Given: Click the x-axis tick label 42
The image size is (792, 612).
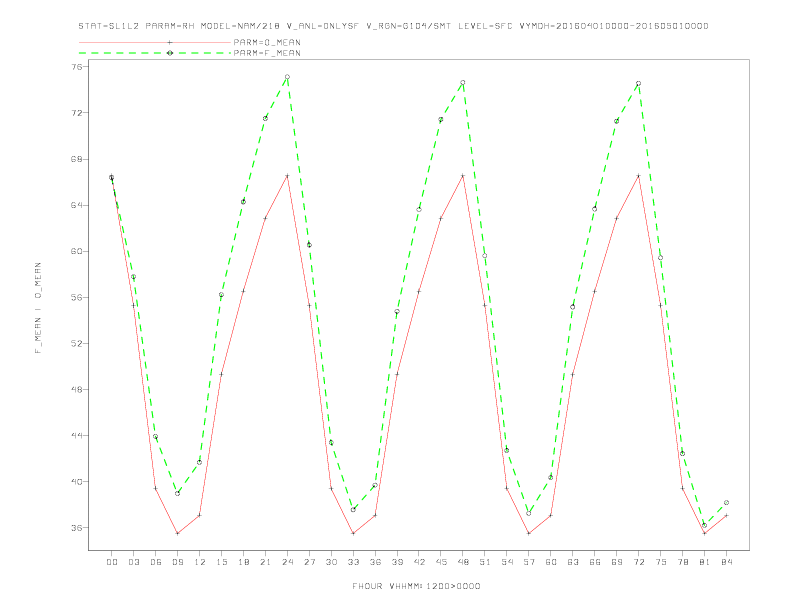Looking at the screenshot, I should [419, 562].
